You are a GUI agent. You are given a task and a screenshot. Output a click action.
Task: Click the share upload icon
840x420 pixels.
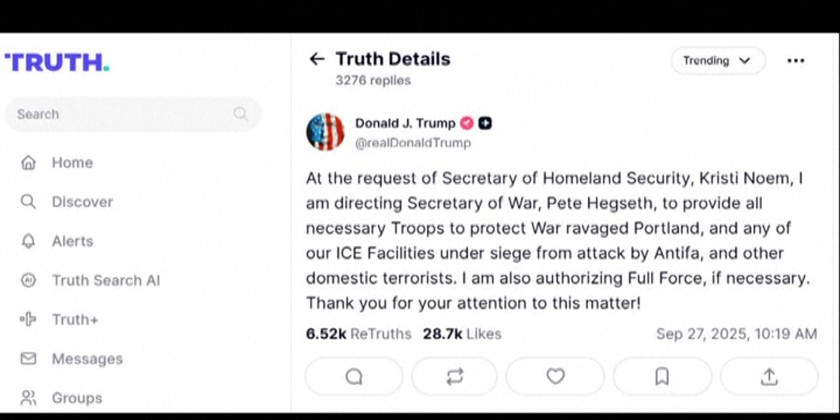pos(768,376)
